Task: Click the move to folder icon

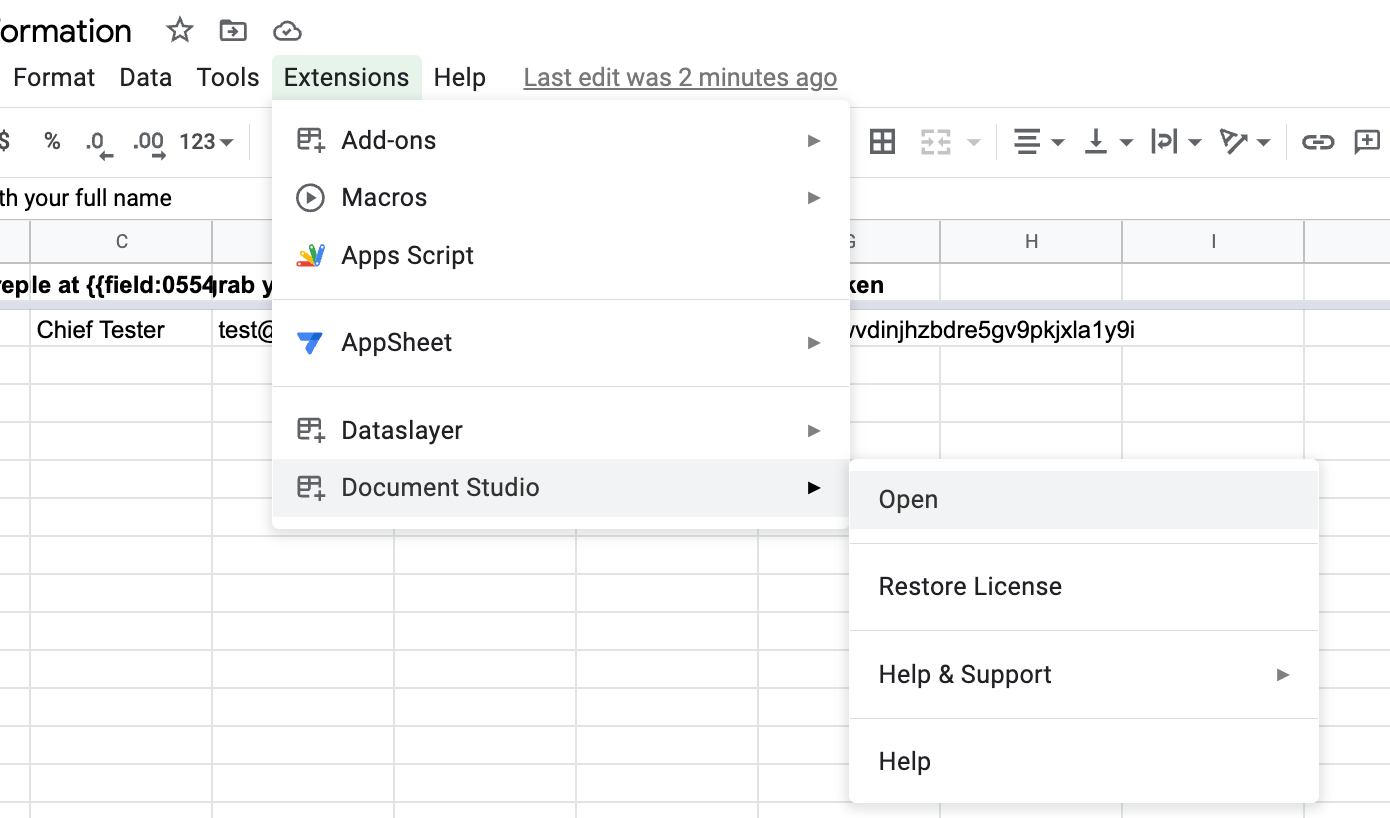Action: [x=233, y=31]
